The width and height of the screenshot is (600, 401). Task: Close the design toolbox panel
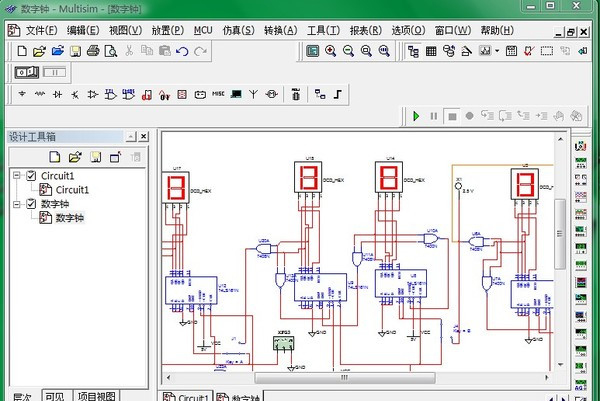click(x=143, y=136)
